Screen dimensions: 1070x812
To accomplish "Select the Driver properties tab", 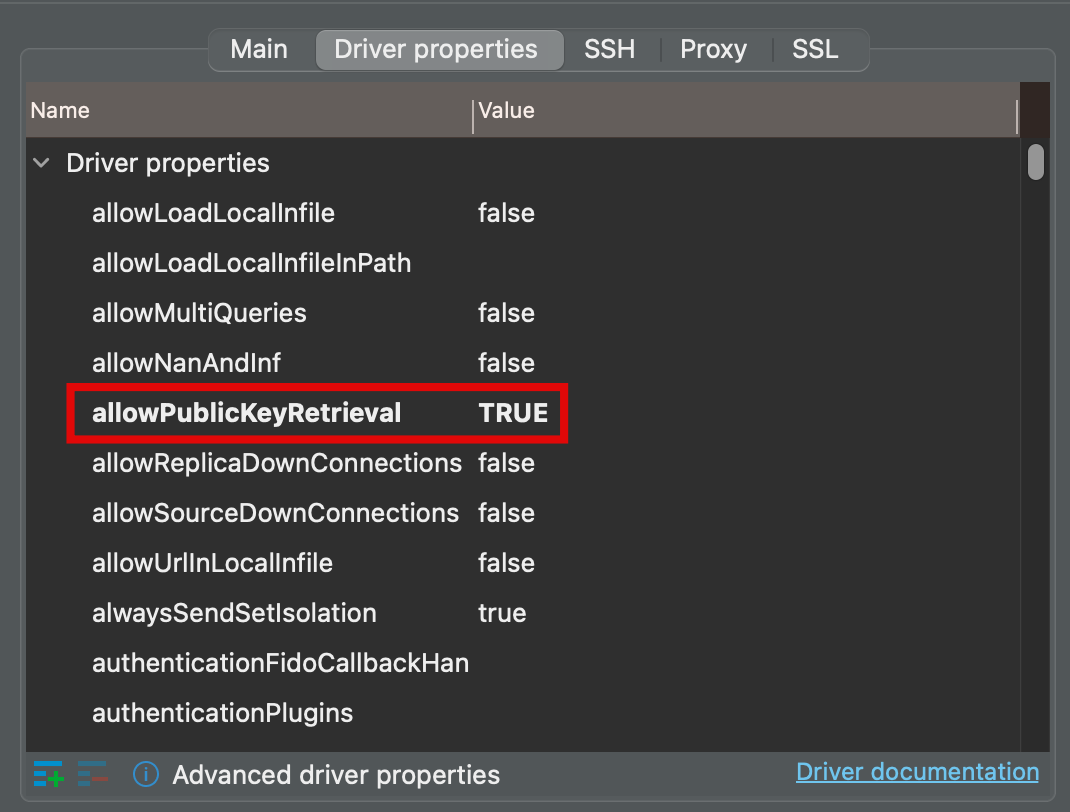I will coord(437,49).
